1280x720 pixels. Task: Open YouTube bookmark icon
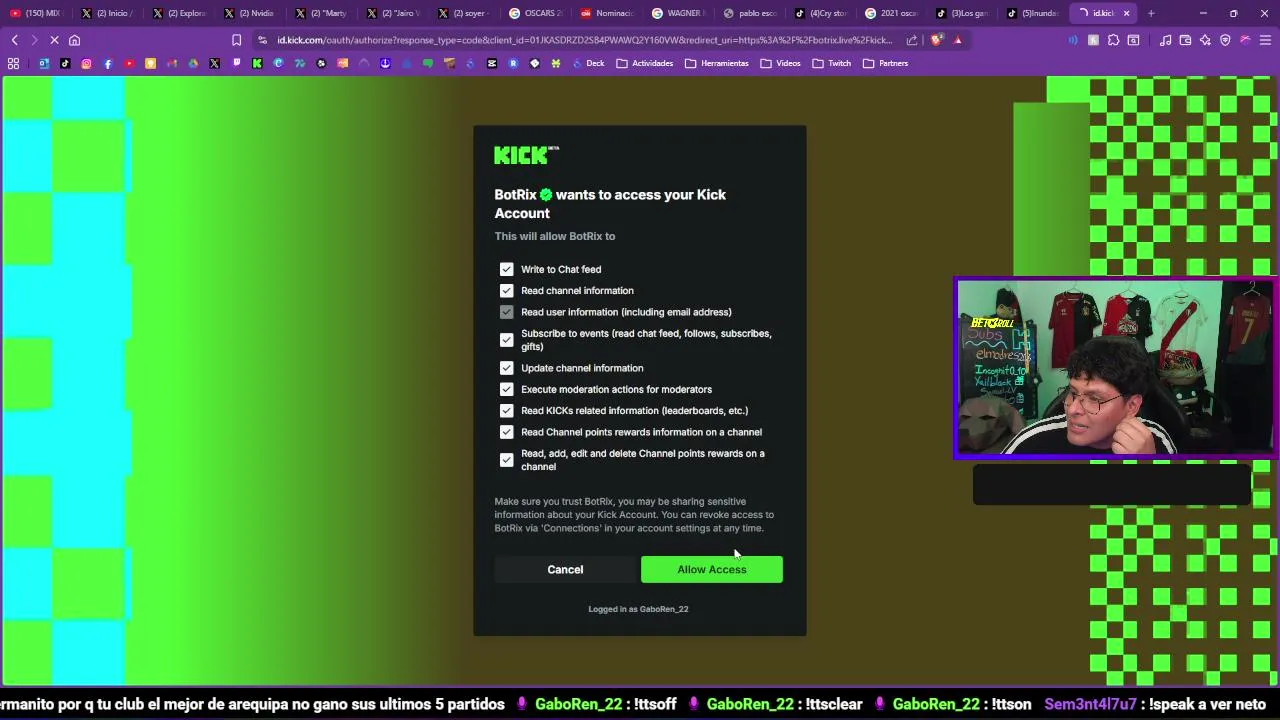129,63
